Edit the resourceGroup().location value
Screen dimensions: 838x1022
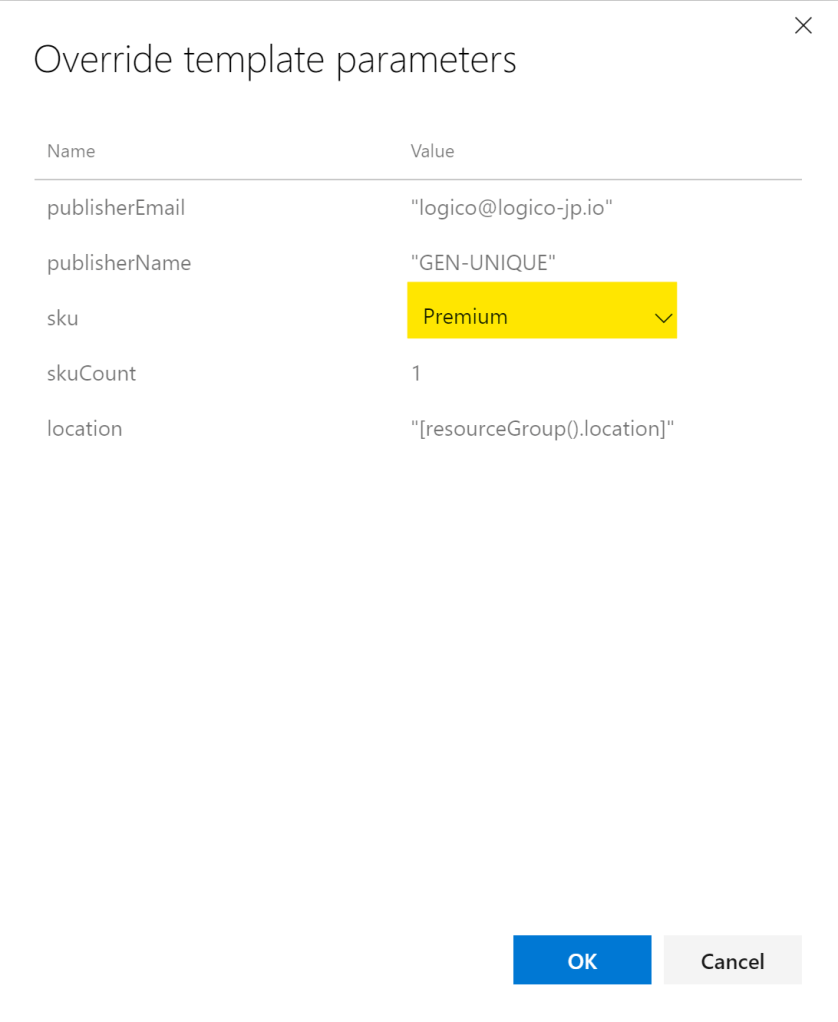click(x=542, y=428)
